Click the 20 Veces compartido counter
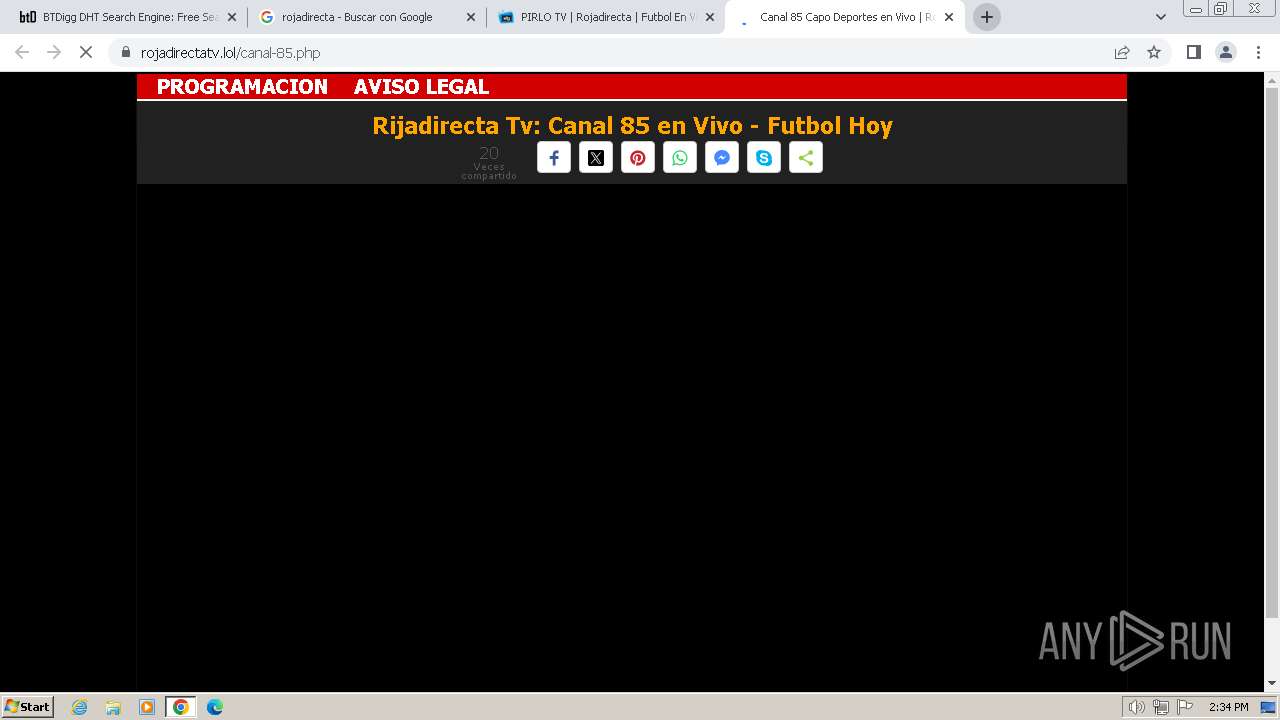This screenshot has width=1280, height=720. [x=489, y=162]
